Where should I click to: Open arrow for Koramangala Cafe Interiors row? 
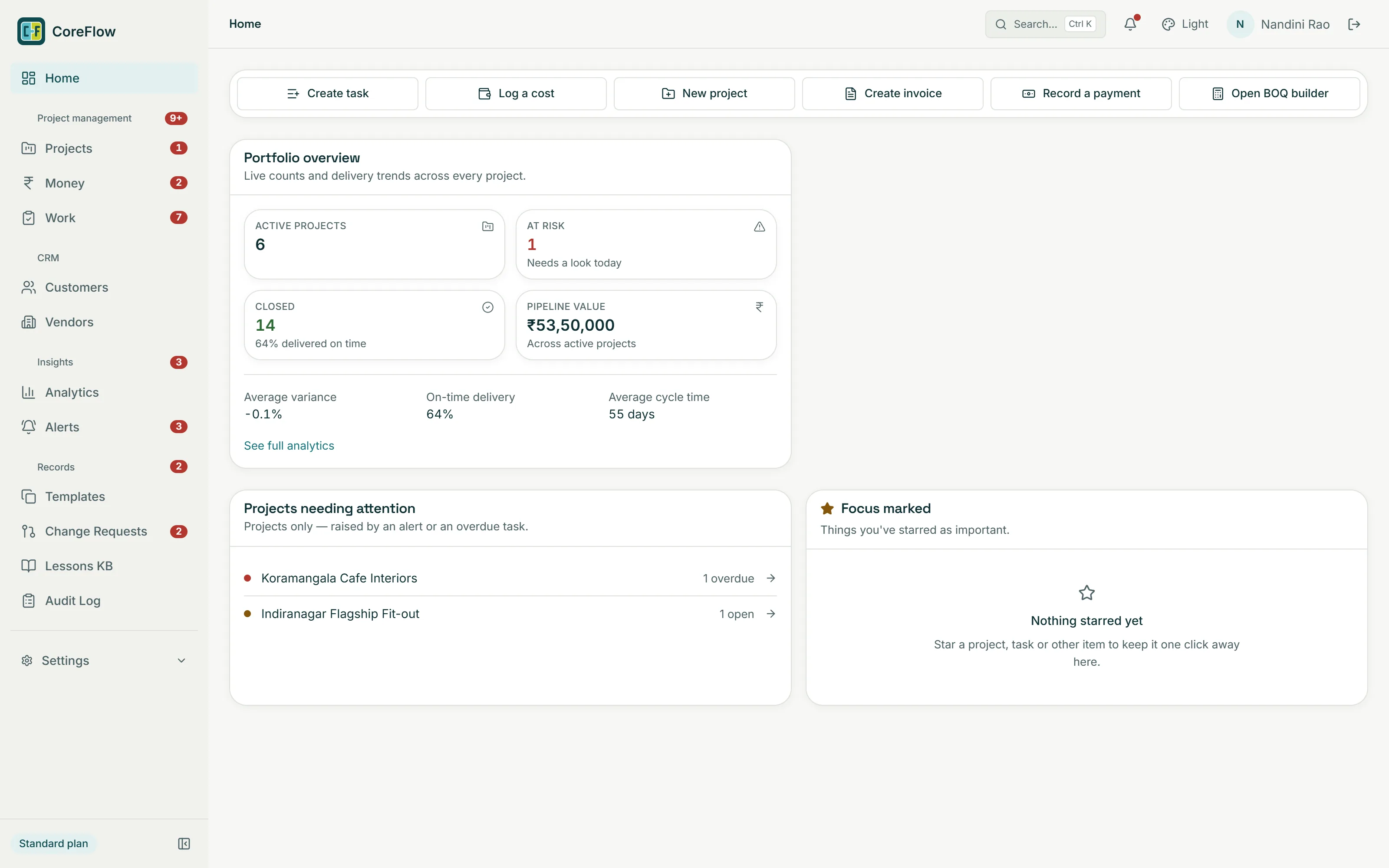pyautogui.click(x=771, y=578)
